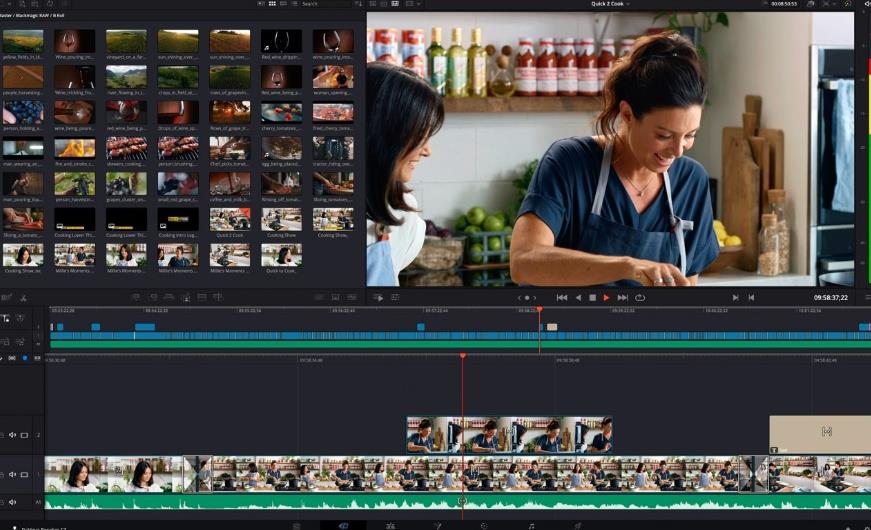Click the Split Clip scissors icon

click(23, 298)
